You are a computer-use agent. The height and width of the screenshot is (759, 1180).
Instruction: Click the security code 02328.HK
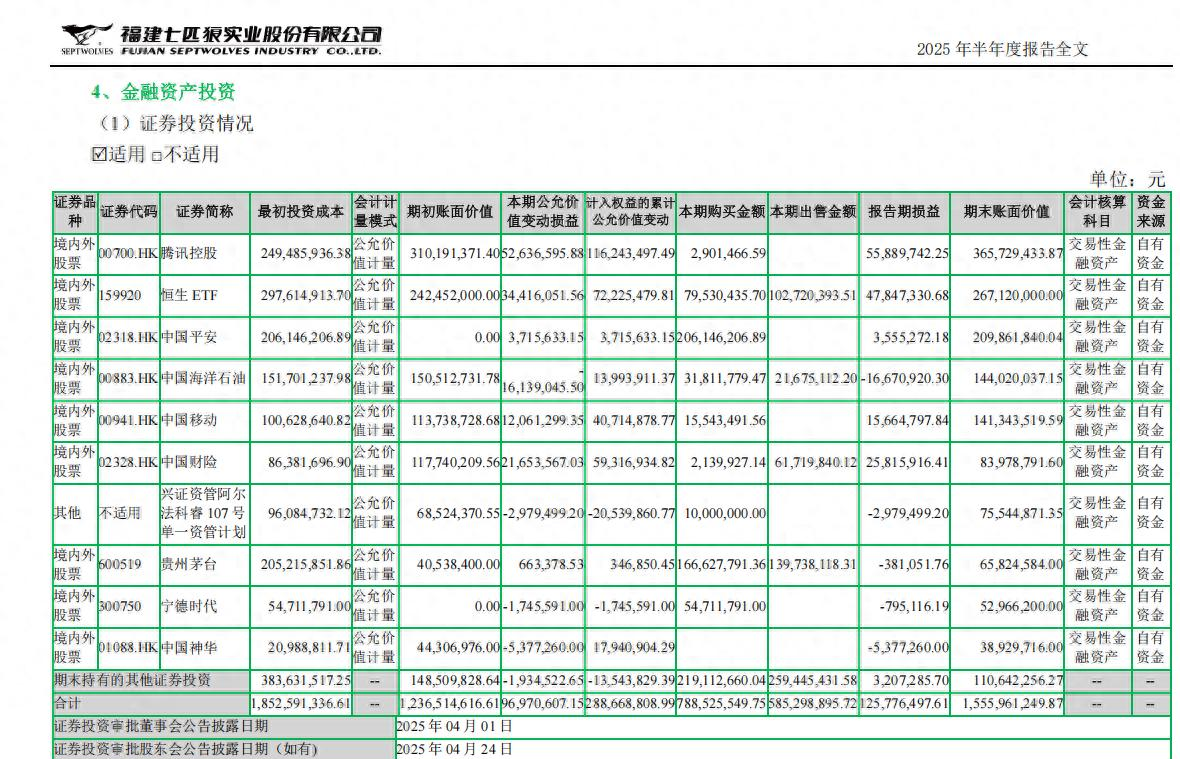128,462
